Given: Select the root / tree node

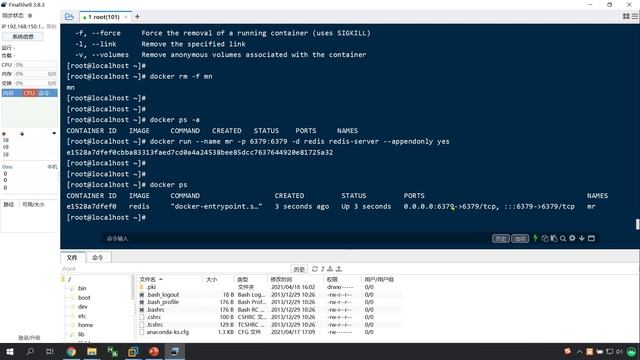Looking at the screenshot, I should pyautogui.click(x=69, y=280).
